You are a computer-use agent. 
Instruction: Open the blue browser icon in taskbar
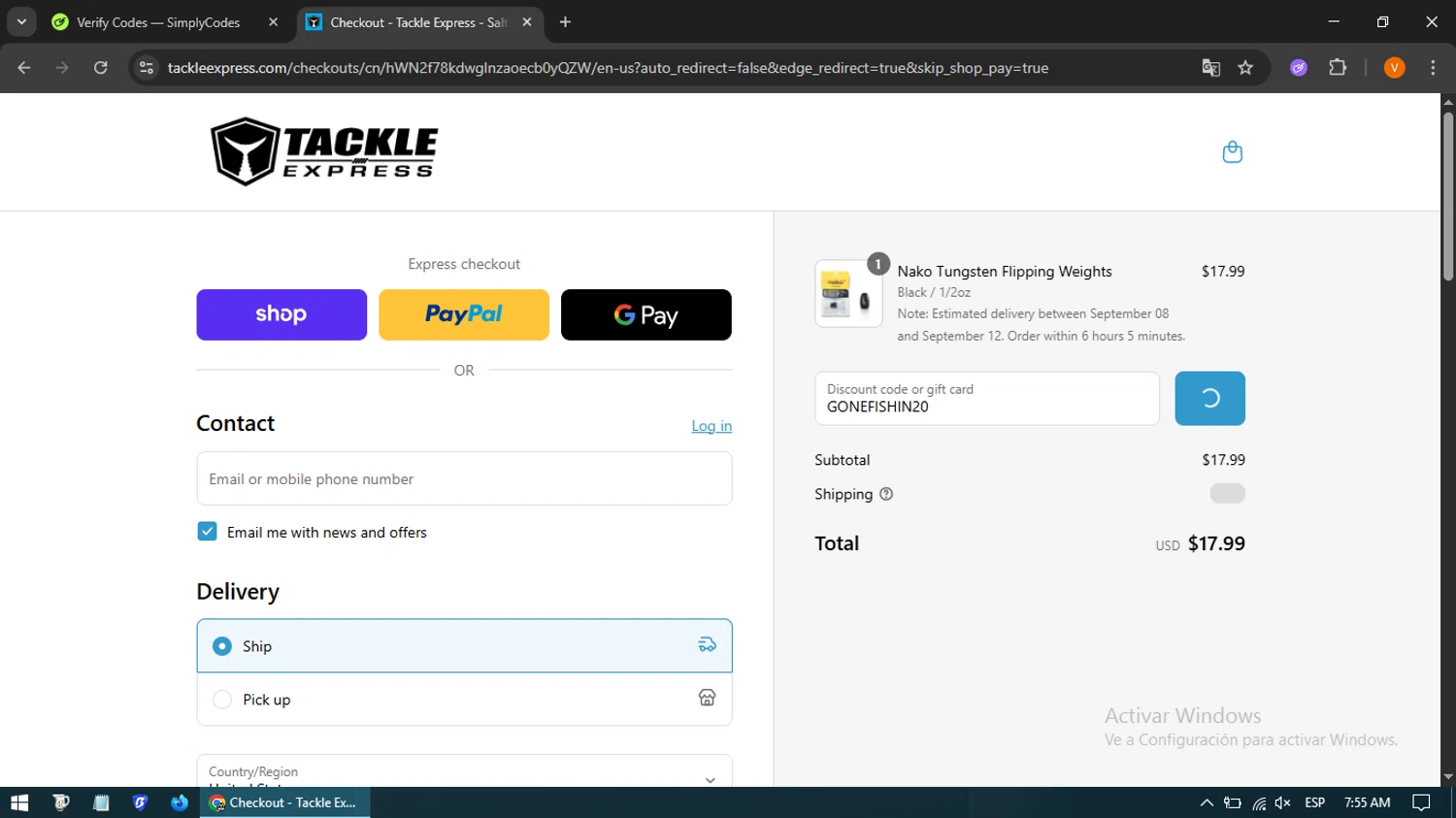[x=180, y=802]
